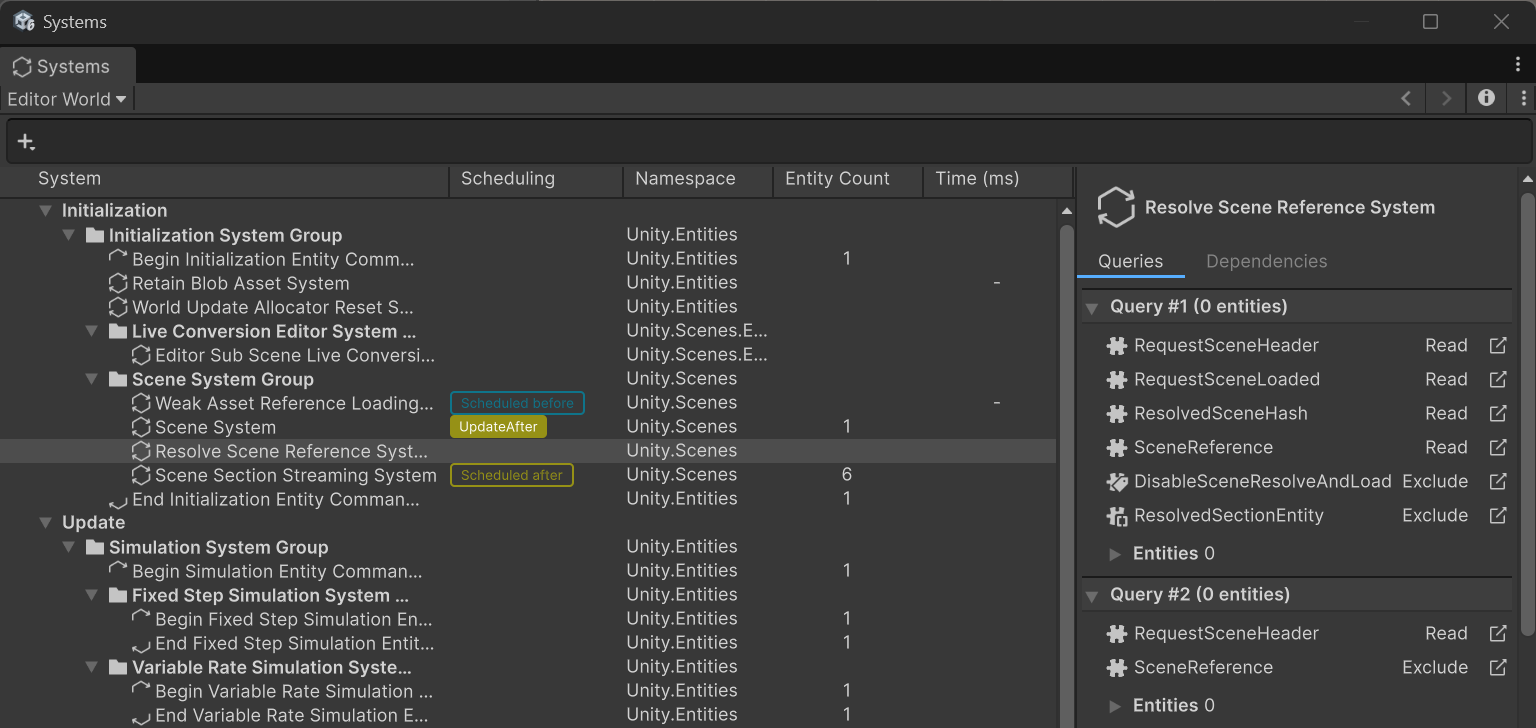Select Begin Variable Rate Simulation system
This screenshot has height=728, width=1536.
(528, 691)
